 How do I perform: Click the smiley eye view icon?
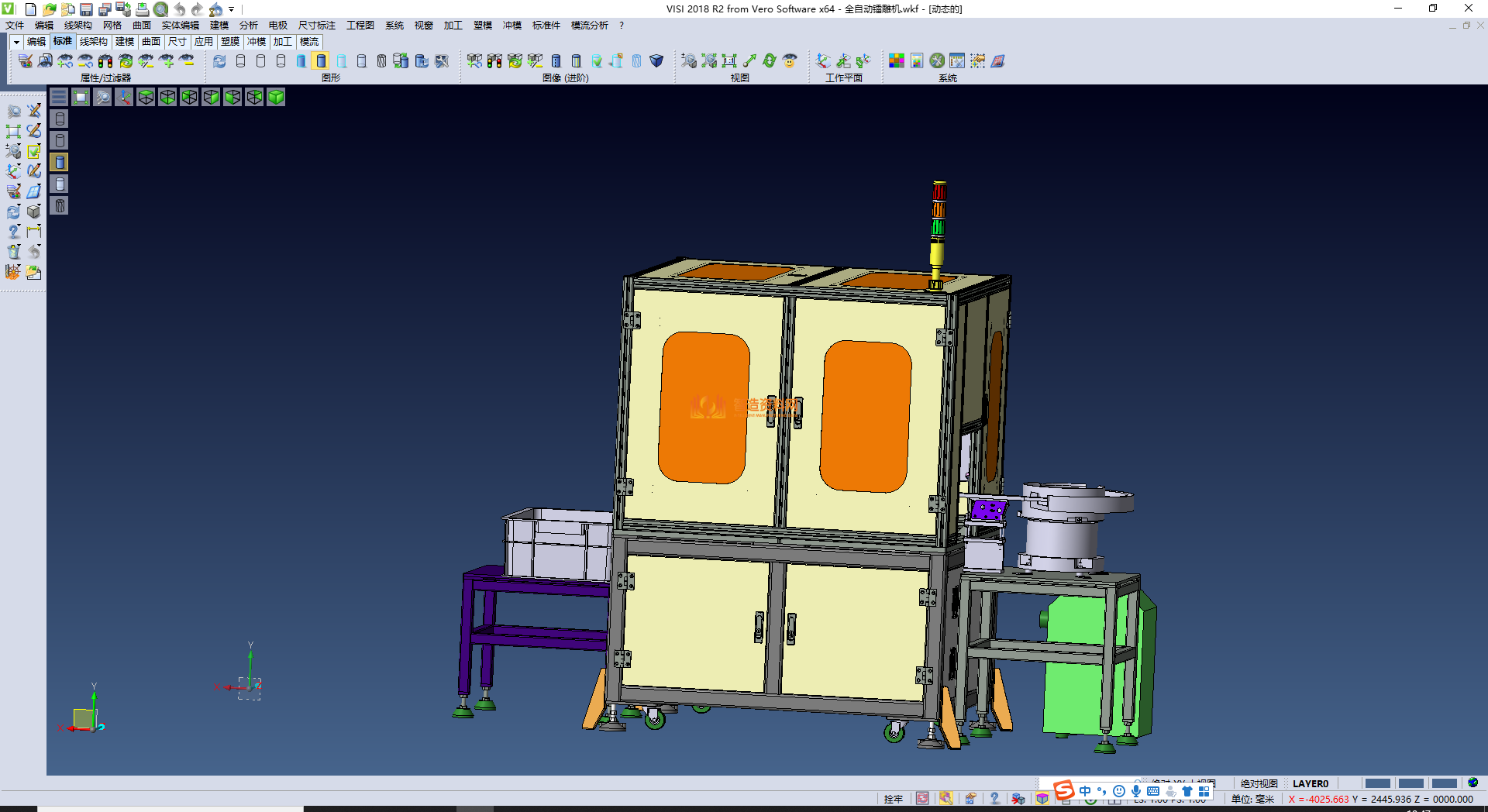pos(790,61)
